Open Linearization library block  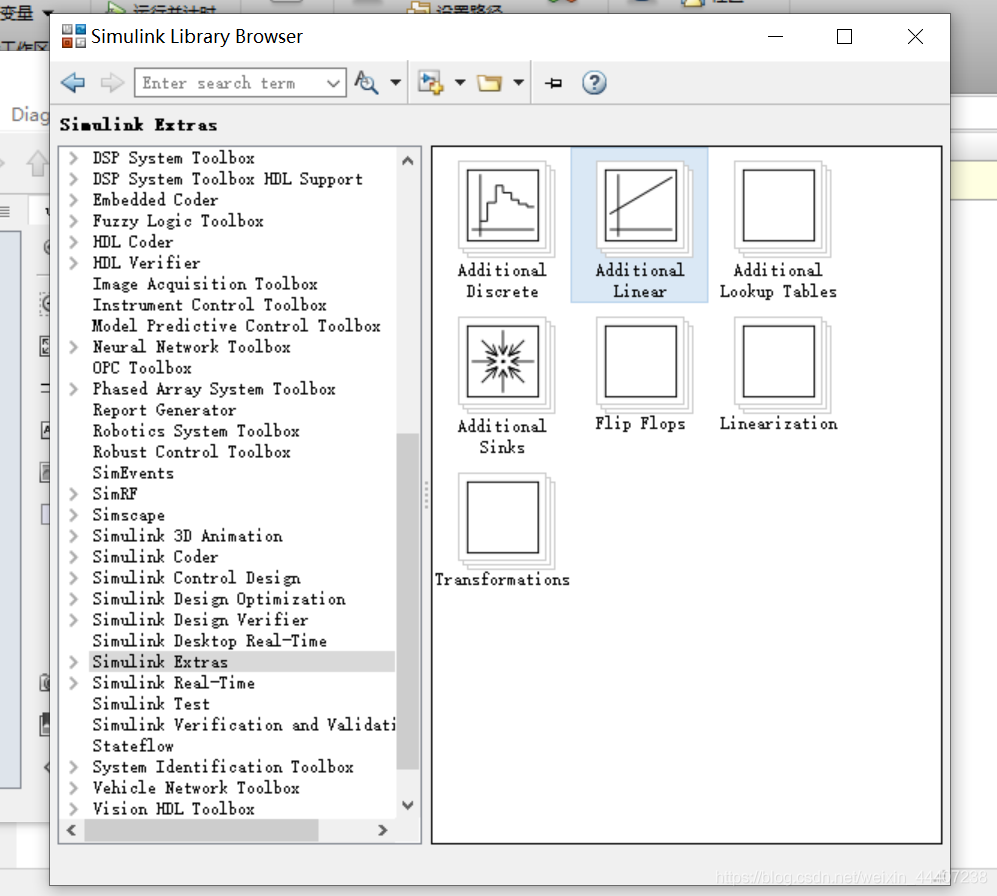pyautogui.click(x=778, y=375)
